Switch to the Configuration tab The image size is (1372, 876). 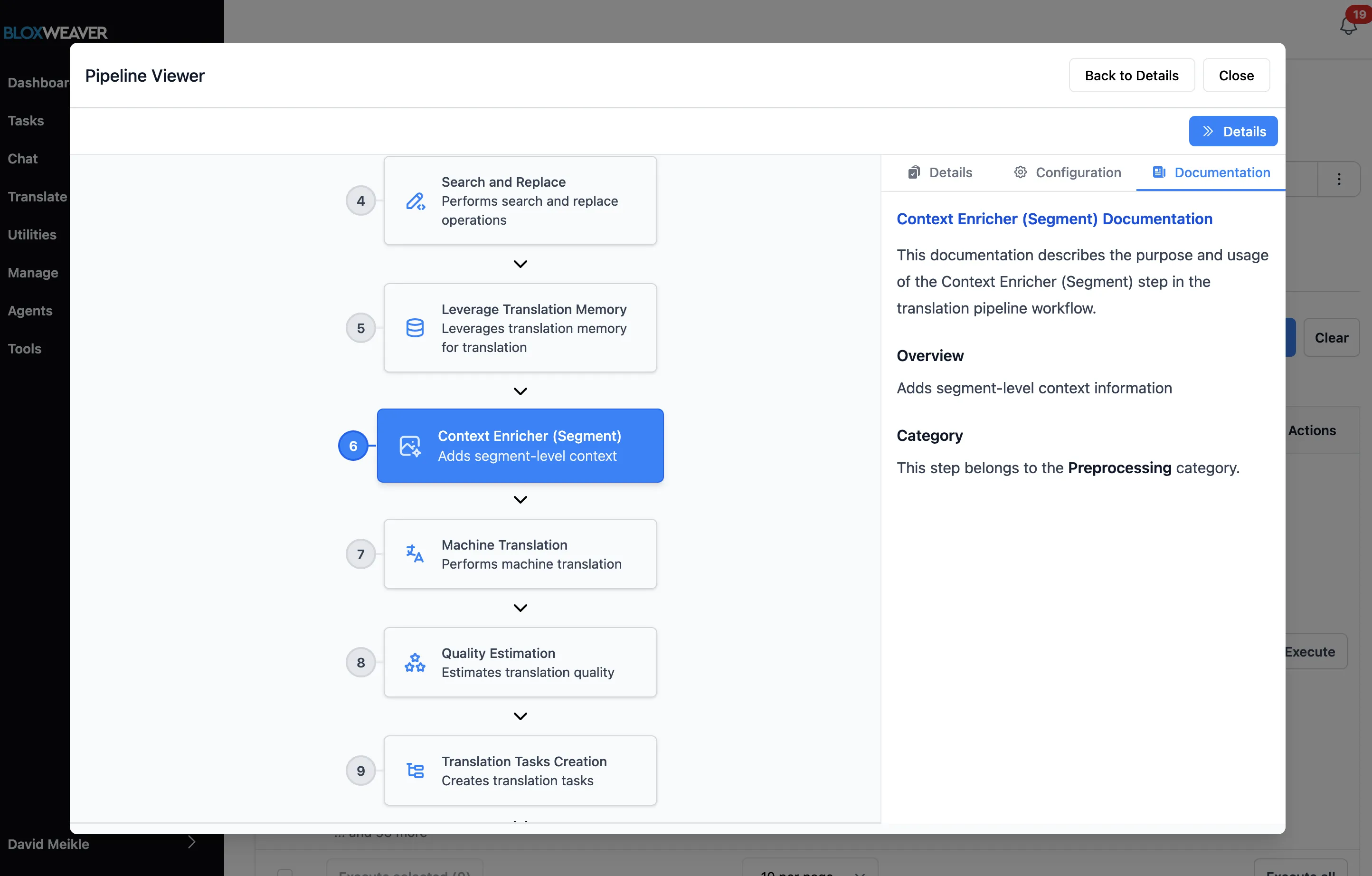[x=1067, y=173]
